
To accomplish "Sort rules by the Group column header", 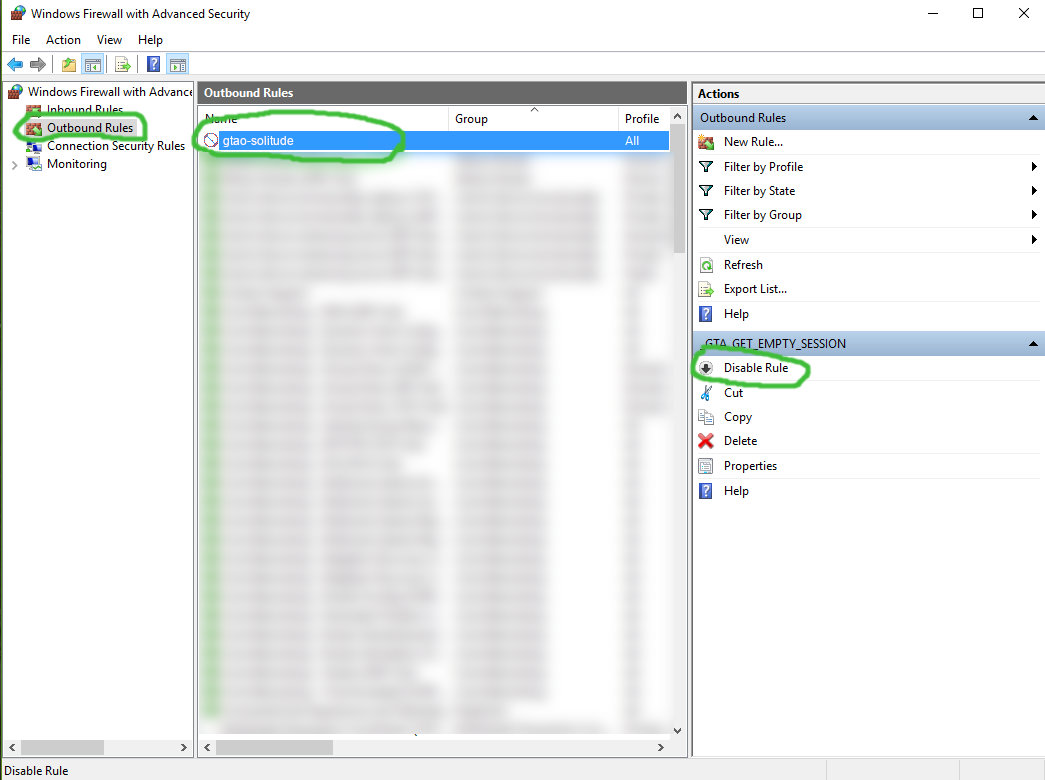I will [533, 119].
